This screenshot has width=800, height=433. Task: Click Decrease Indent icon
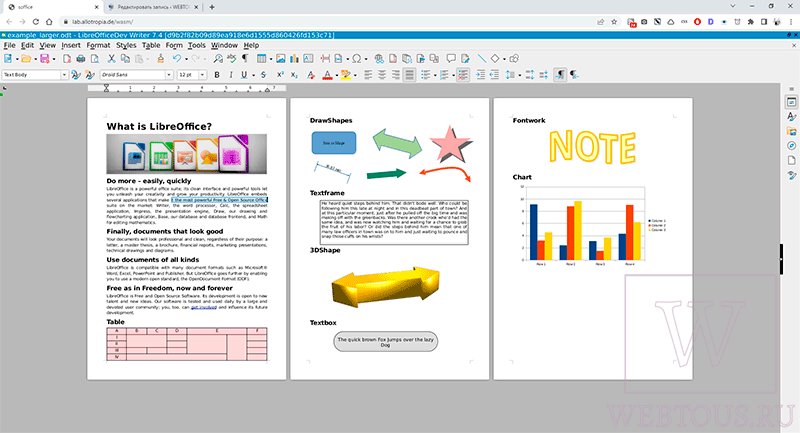pyautogui.click(x=494, y=75)
